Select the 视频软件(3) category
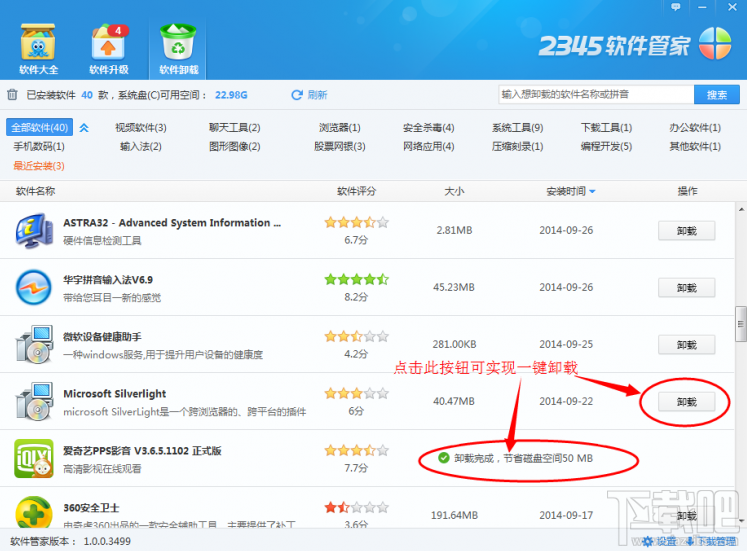 tap(141, 128)
